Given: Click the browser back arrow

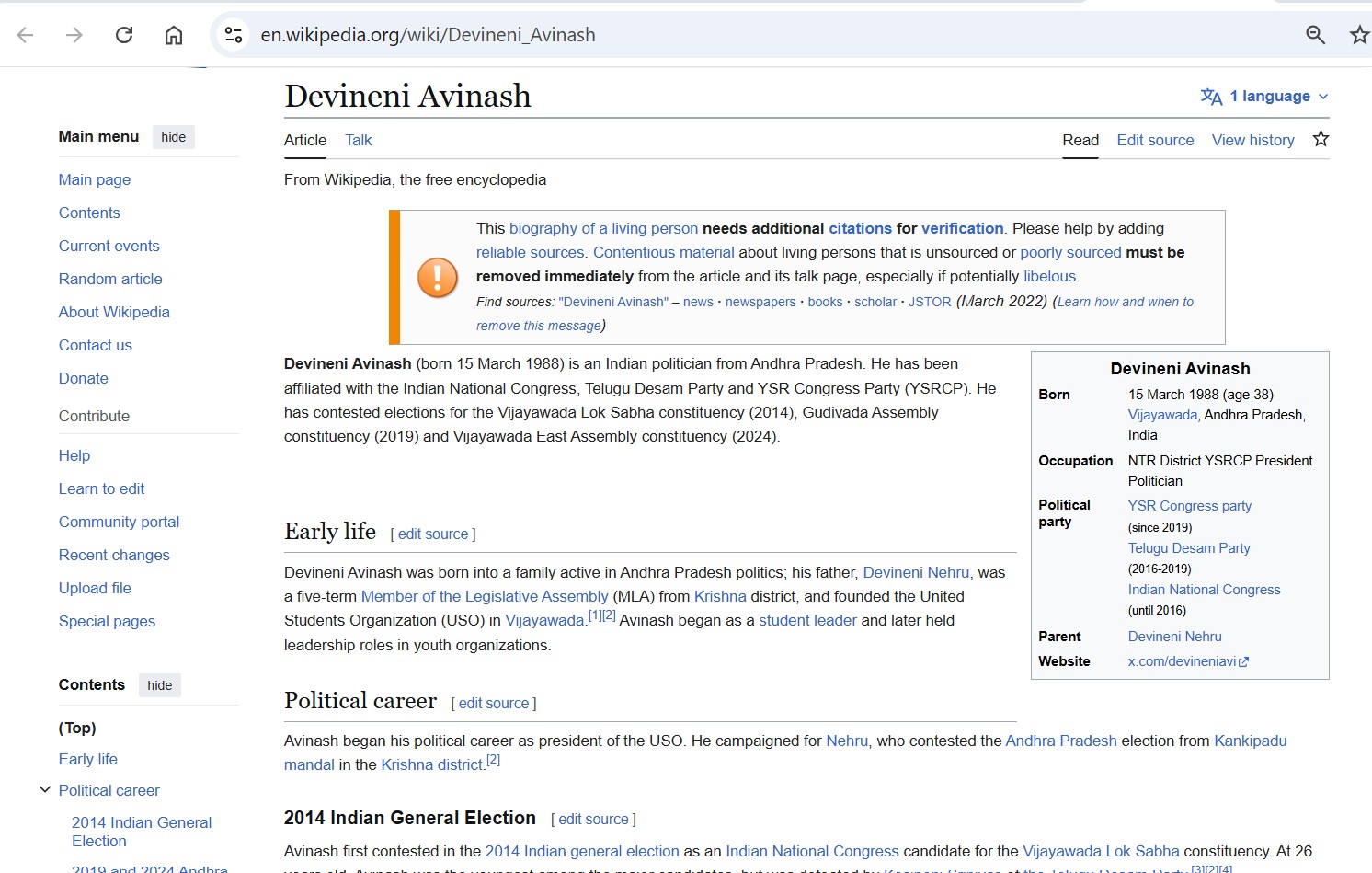Looking at the screenshot, I should (x=26, y=35).
